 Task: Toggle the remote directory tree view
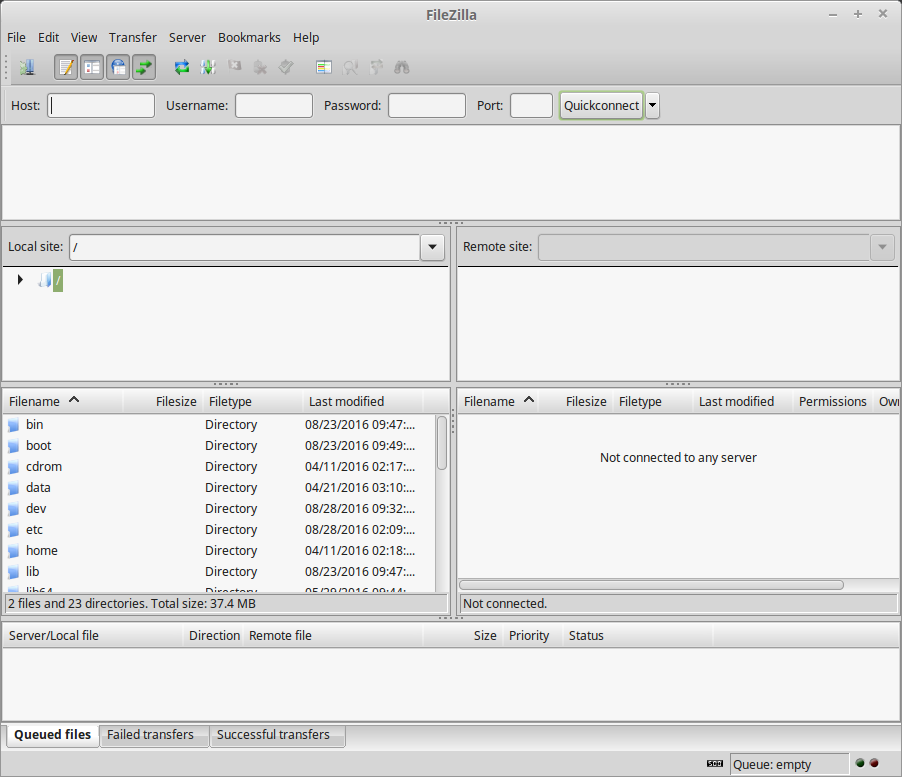click(118, 68)
